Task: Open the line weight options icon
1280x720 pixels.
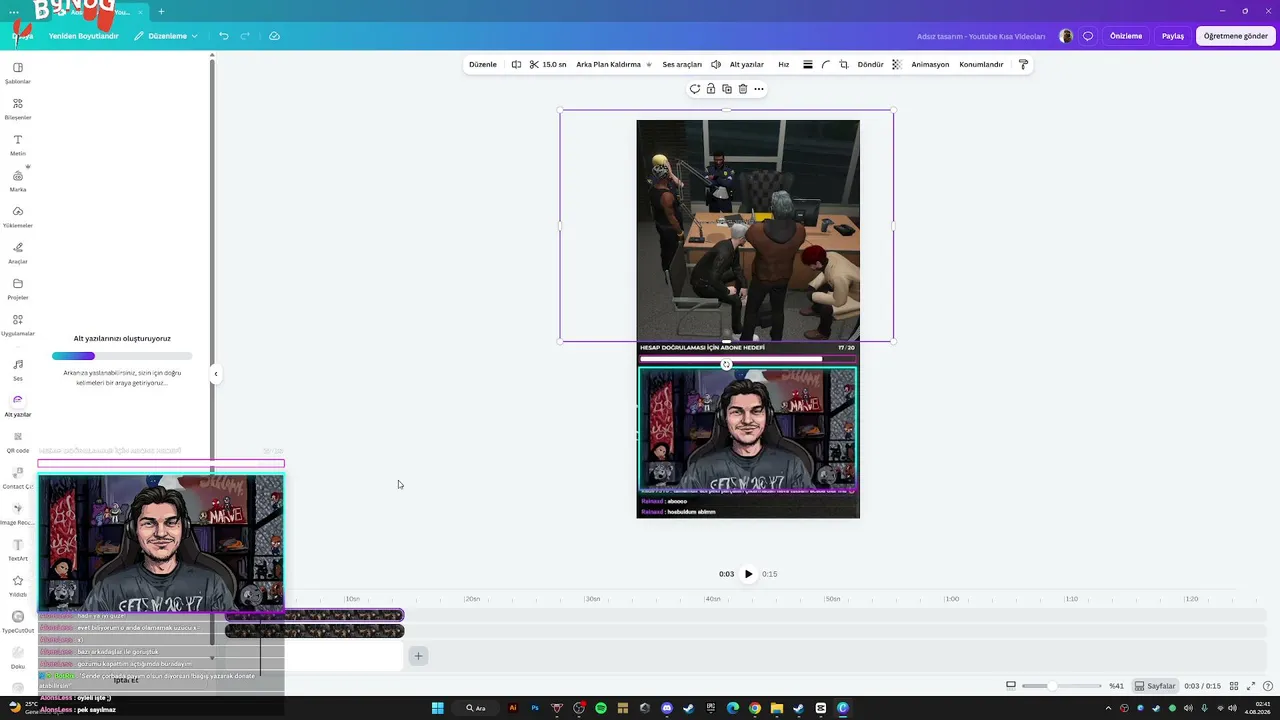Action: pyautogui.click(x=808, y=64)
